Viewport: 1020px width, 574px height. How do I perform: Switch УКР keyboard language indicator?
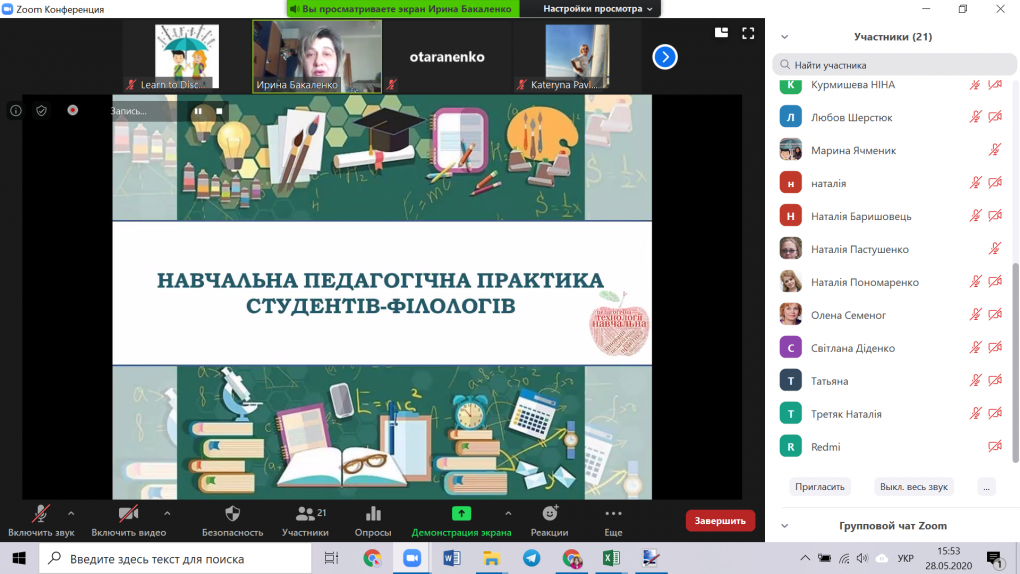[x=905, y=558]
